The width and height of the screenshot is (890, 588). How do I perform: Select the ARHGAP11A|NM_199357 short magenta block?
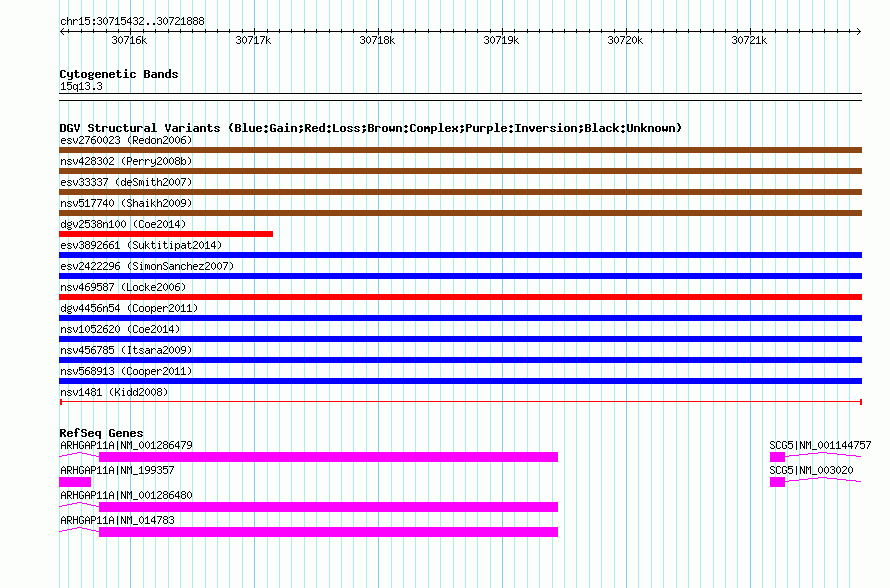(75, 482)
